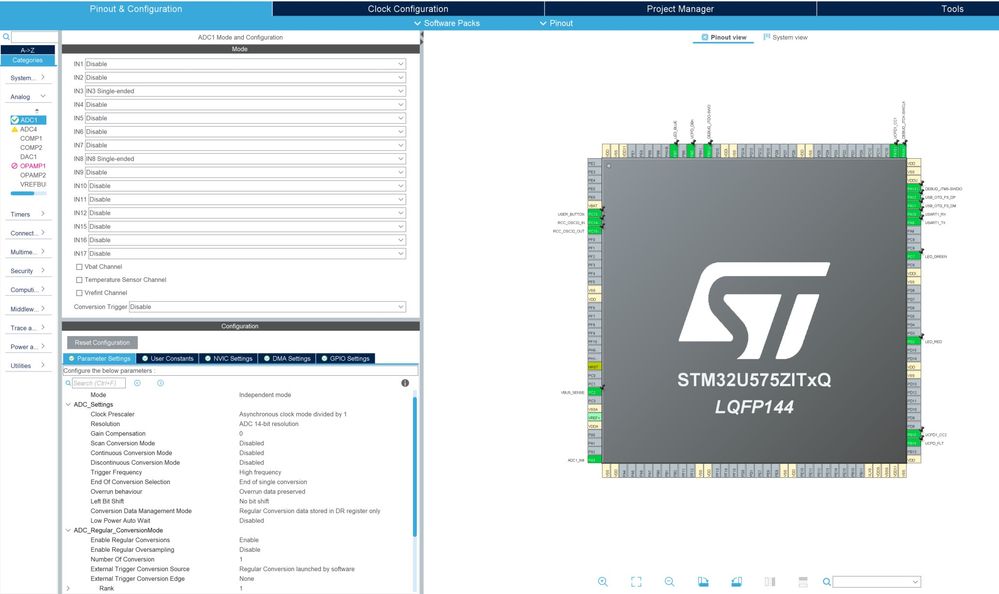Open the IN3 Single-ended dropdown

[245, 91]
